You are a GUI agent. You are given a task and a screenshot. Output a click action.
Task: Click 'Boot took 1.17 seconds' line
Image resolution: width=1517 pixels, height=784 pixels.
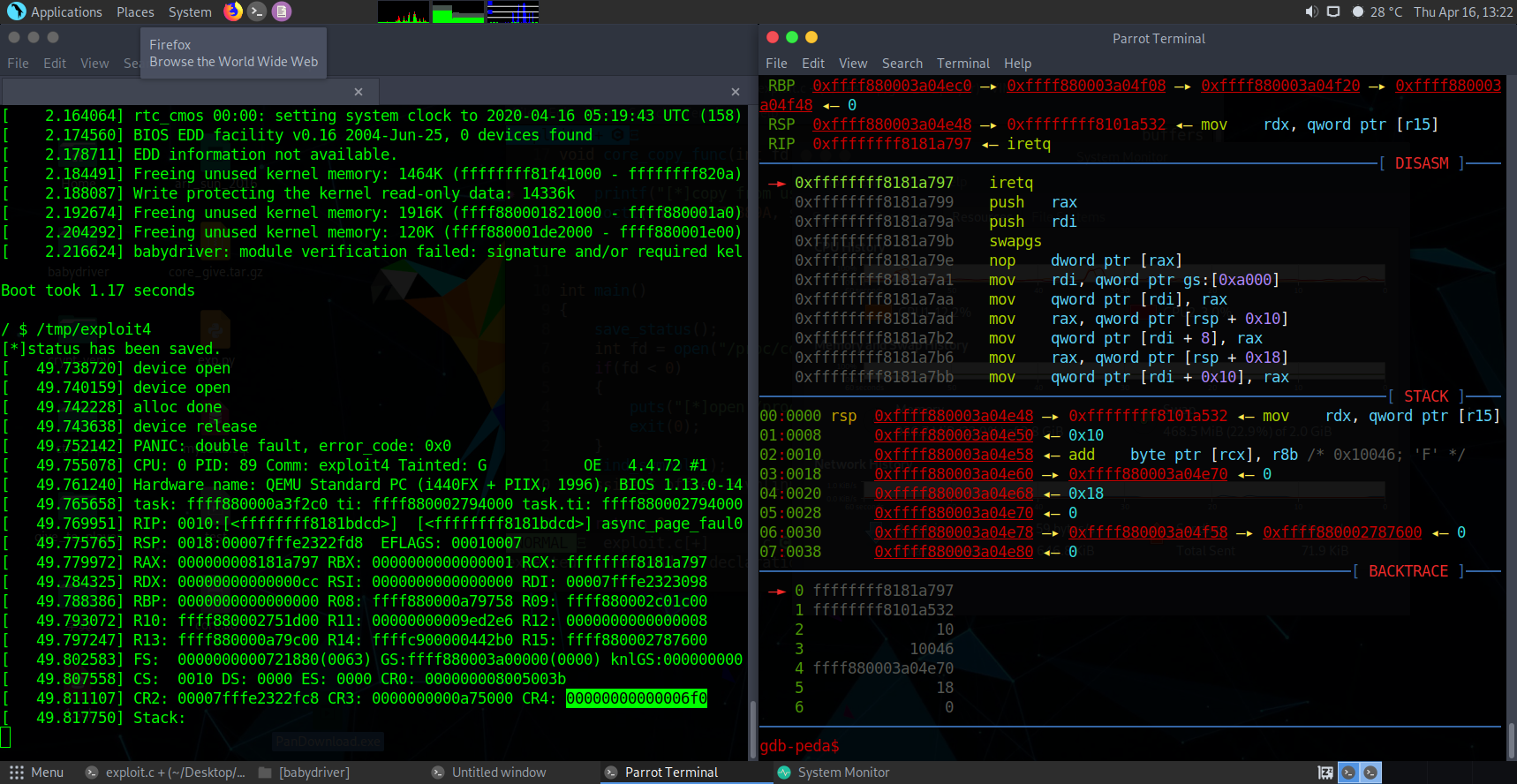coord(98,290)
